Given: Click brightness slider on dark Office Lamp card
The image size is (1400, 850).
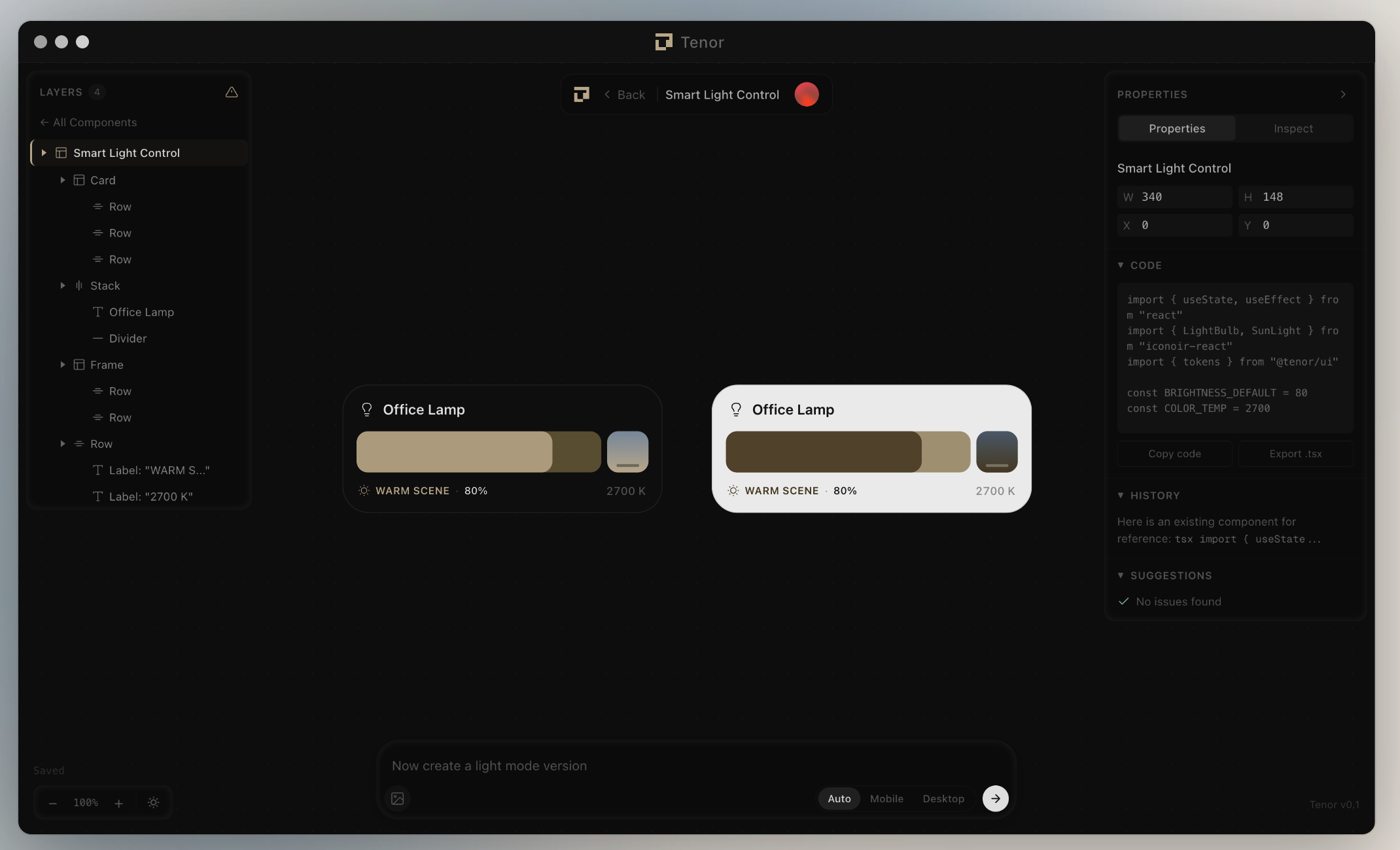Looking at the screenshot, I should click(x=478, y=452).
